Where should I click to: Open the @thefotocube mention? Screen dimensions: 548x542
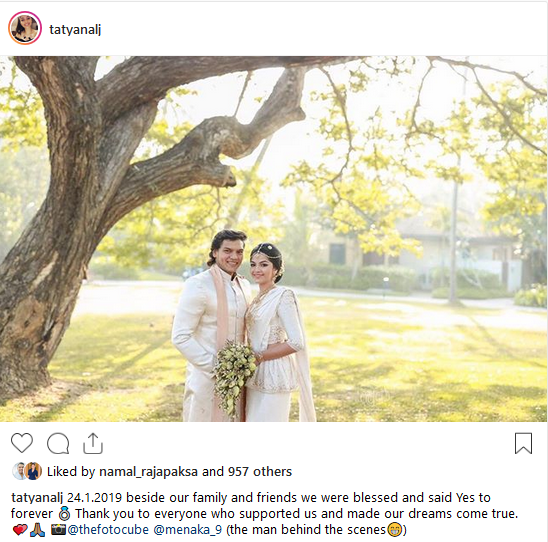108,530
